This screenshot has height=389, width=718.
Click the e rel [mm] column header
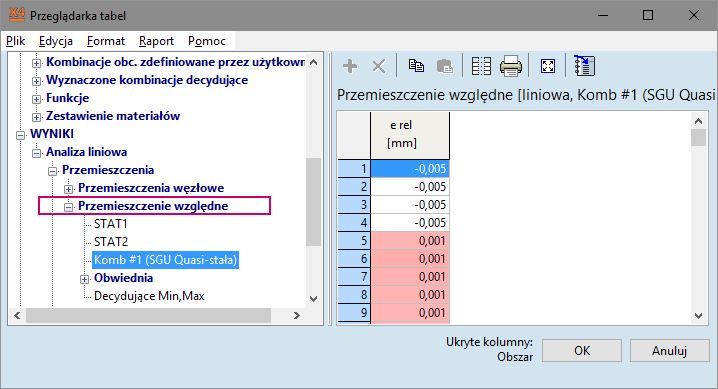coord(410,135)
